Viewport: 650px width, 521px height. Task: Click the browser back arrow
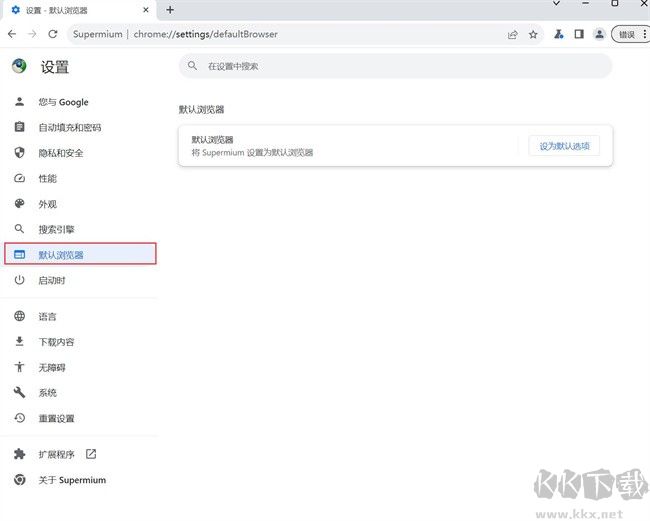(x=12, y=34)
